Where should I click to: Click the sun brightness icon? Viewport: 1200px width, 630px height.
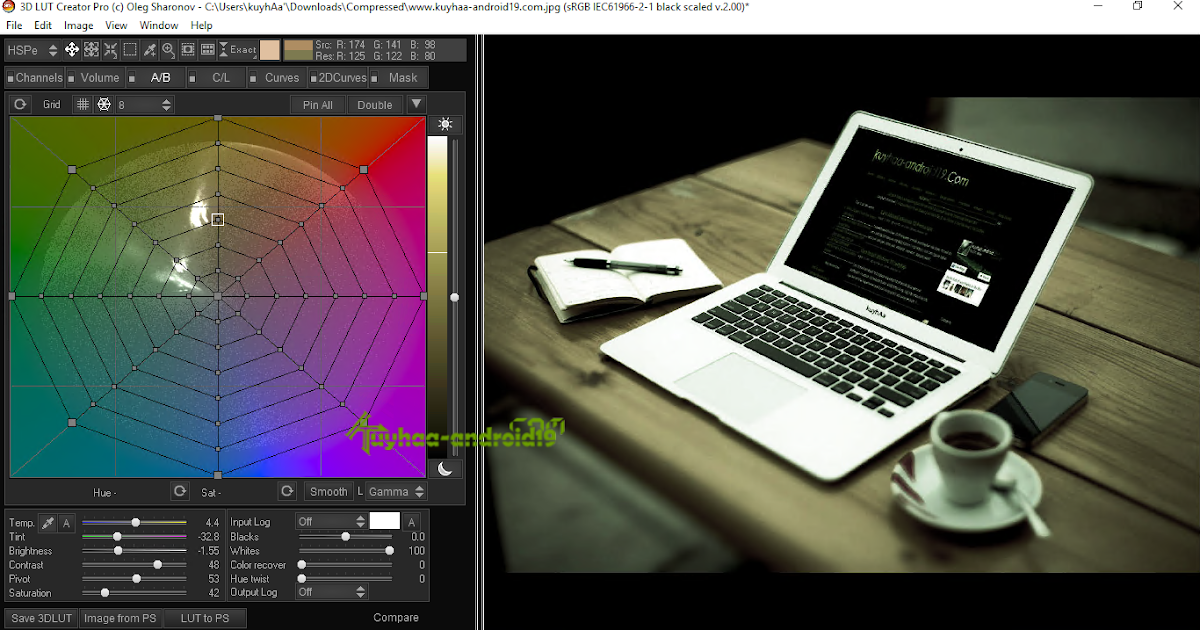coord(445,124)
